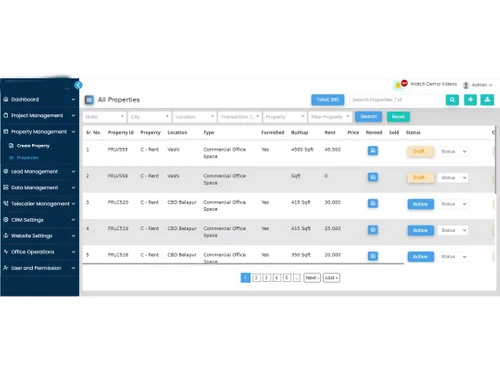Click the Active badge for FRLC519
Image resolution: width=500 pixels, height=375 pixels.
click(x=420, y=230)
